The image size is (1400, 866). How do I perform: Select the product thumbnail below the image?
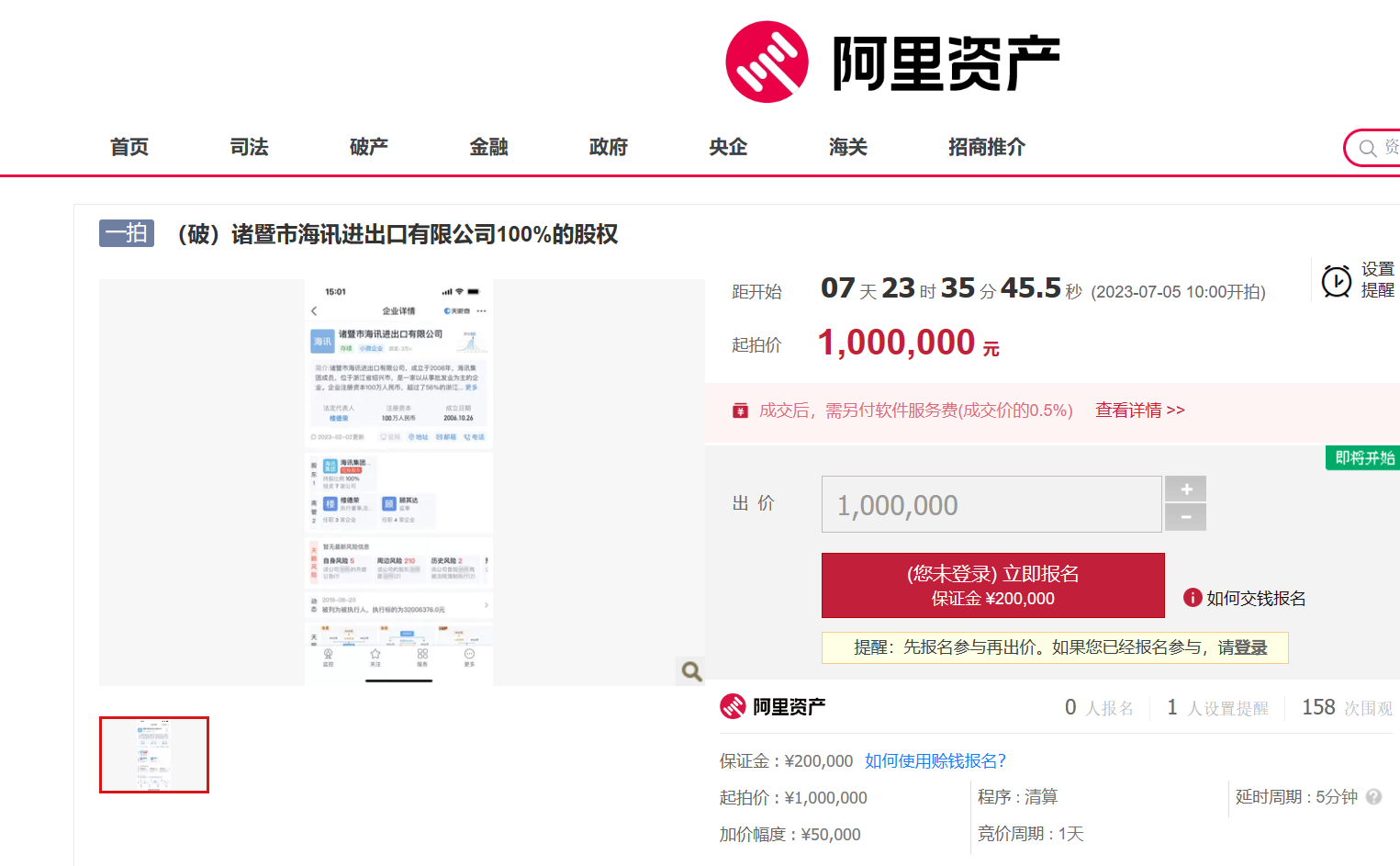coord(153,755)
